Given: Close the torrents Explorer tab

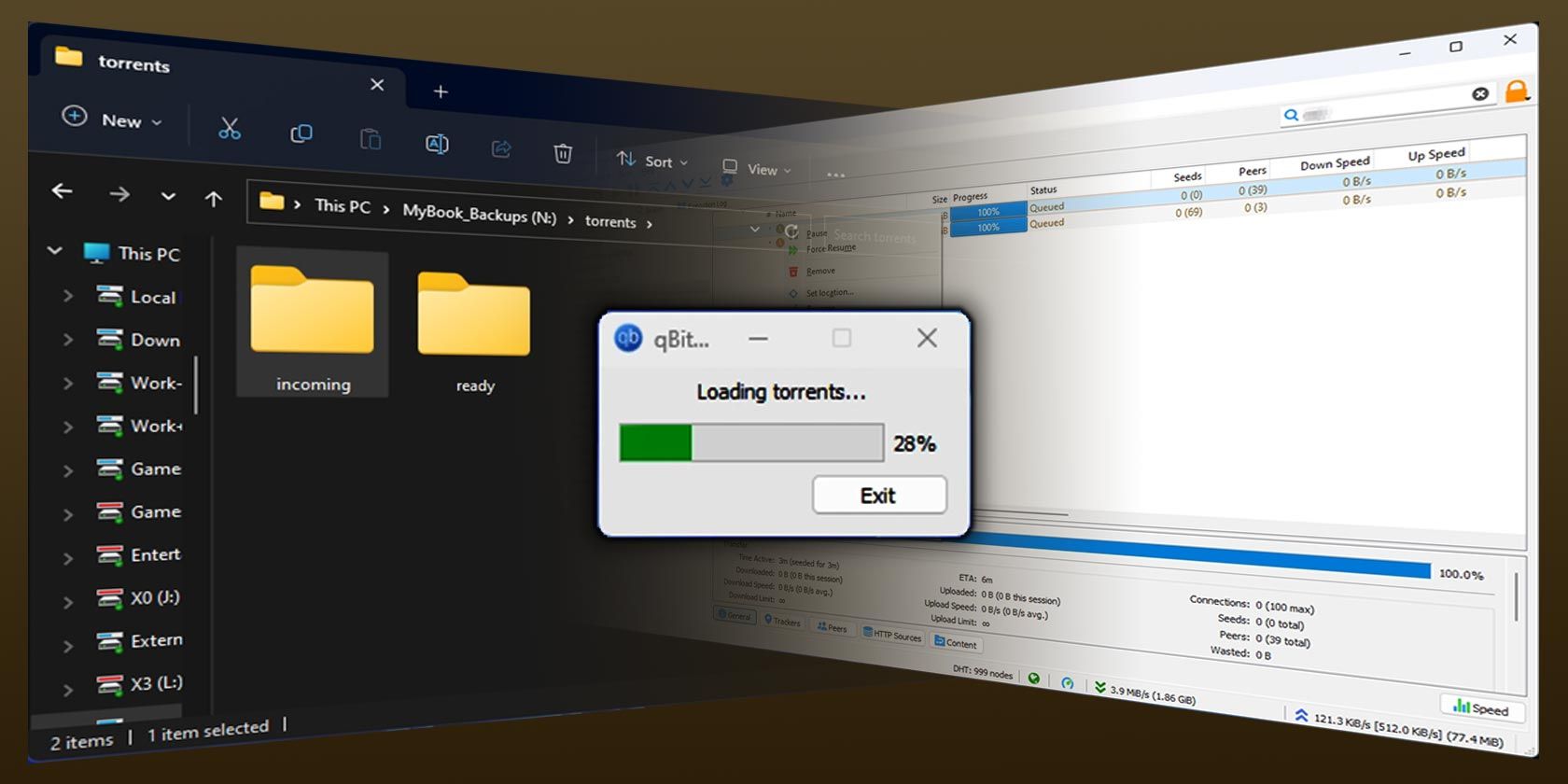Looking at the screenshot, I should (377, 85).
